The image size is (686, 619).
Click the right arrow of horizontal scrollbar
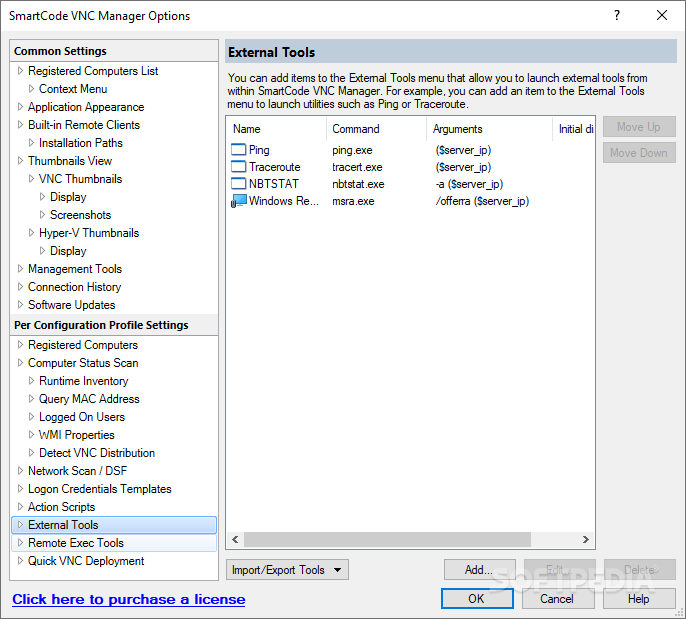(x=586, y=539)
